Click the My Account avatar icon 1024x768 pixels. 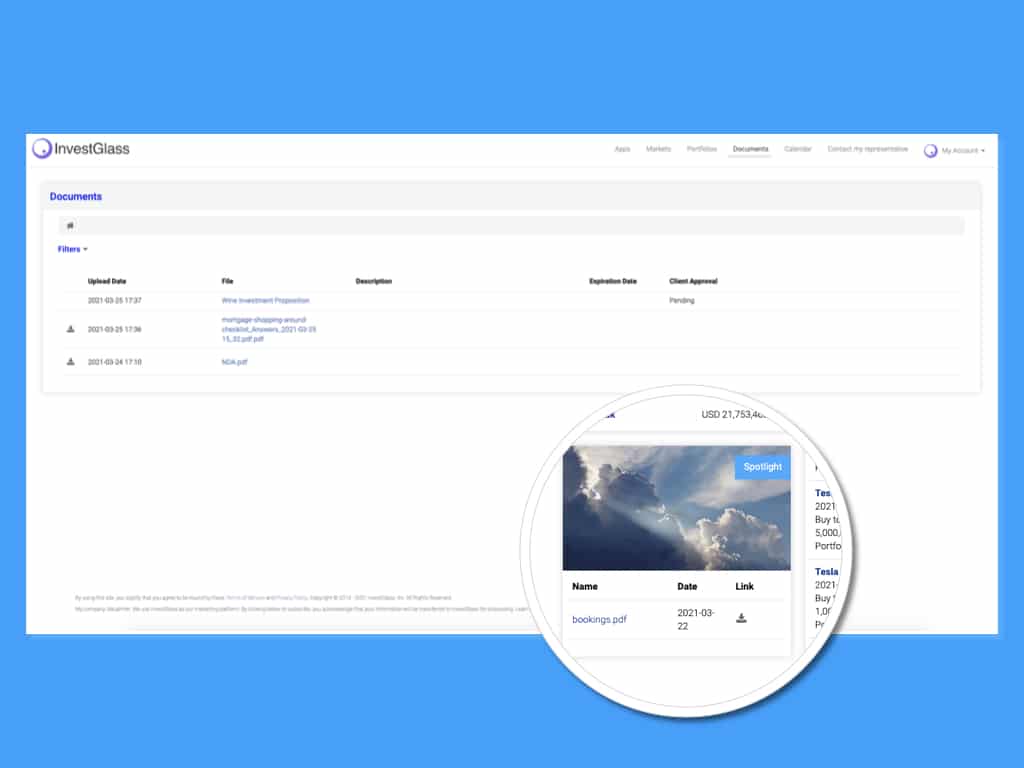coord(931,151)
